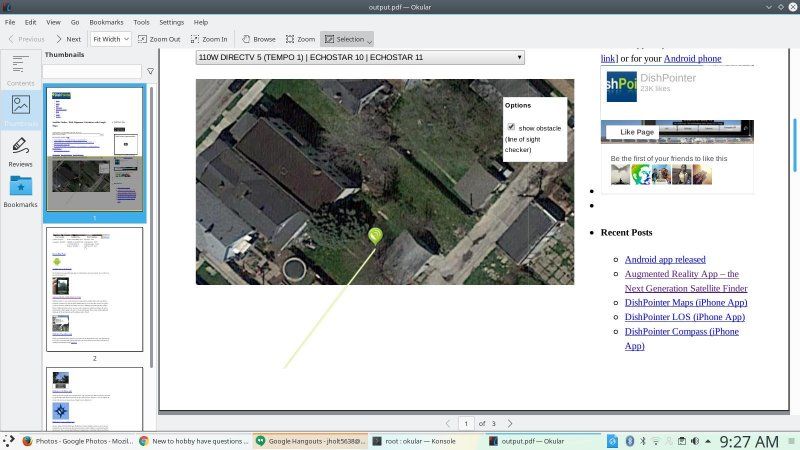Click the current page number field

[466, 423]
